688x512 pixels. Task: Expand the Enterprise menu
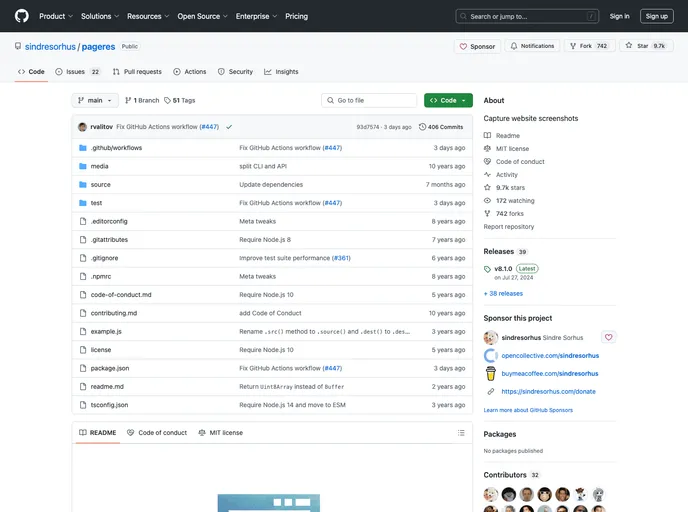[x=256, y=16]
